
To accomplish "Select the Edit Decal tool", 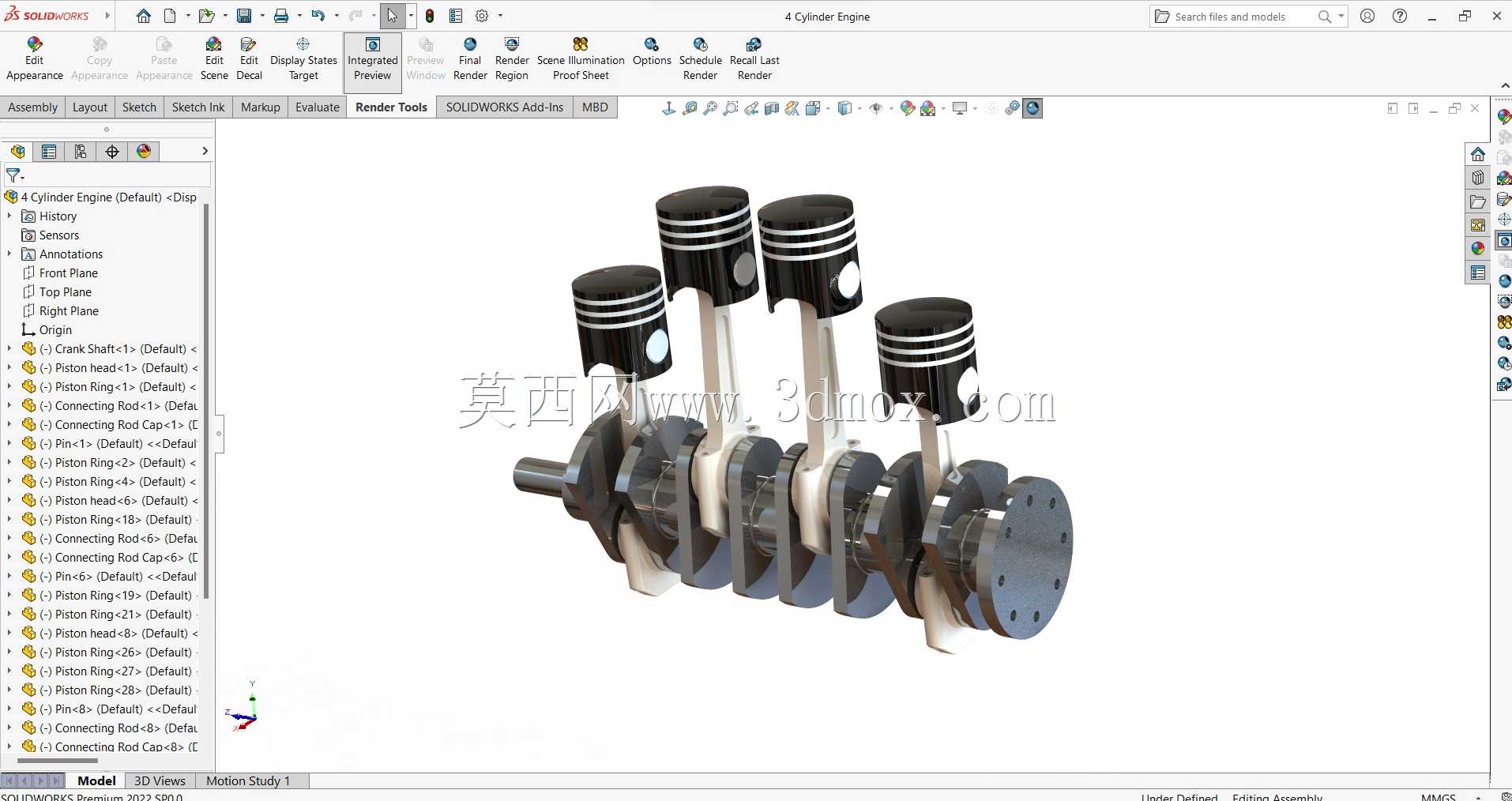I will tap(249, 58).
